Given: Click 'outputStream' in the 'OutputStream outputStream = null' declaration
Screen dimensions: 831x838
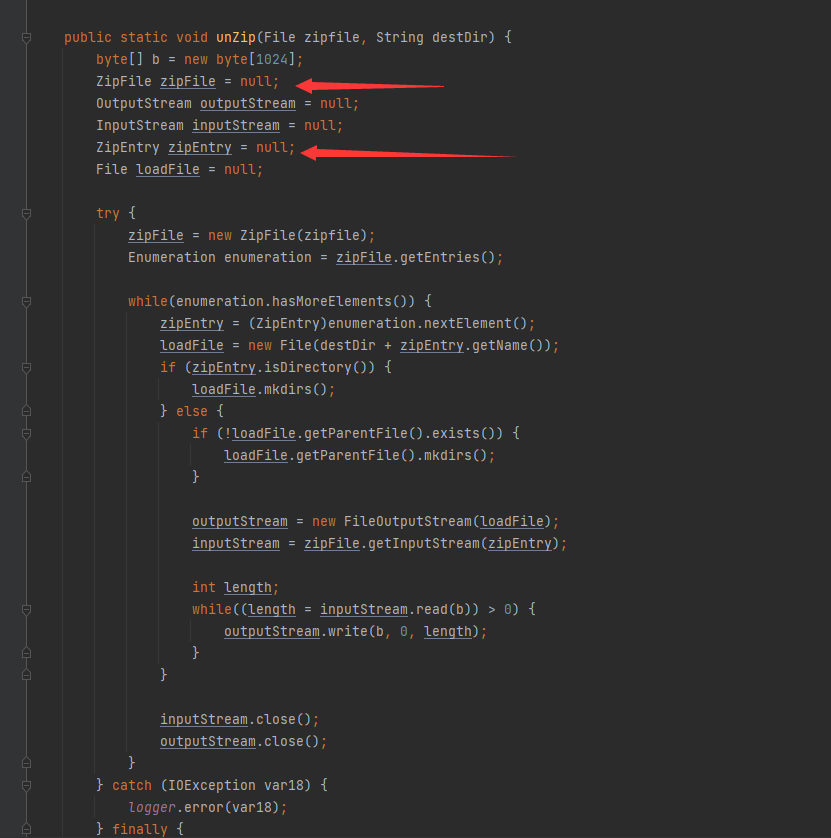Looking at the screenshot, I should coord(247,103).
